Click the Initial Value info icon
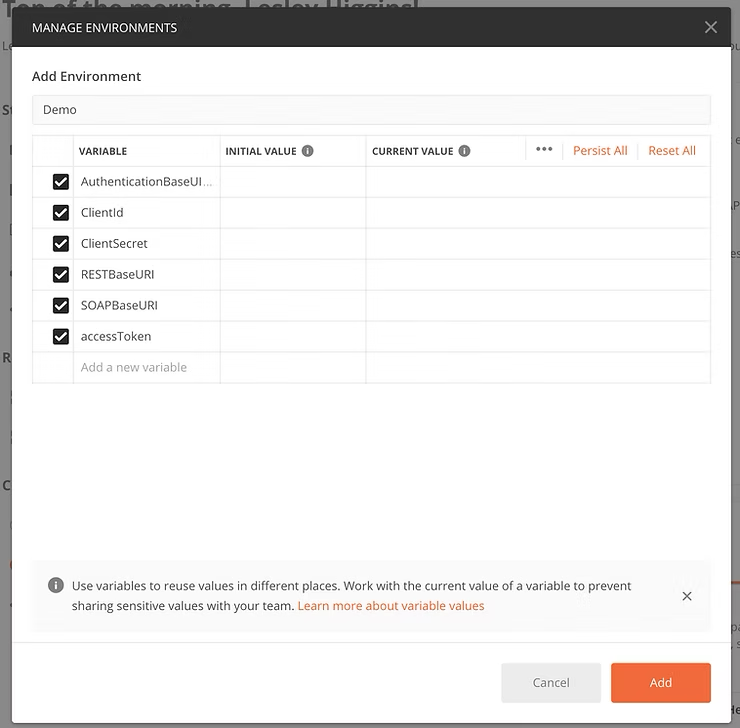Image resolution: width=740 pixels, height=728 pixels. click(x=307, y=151)
